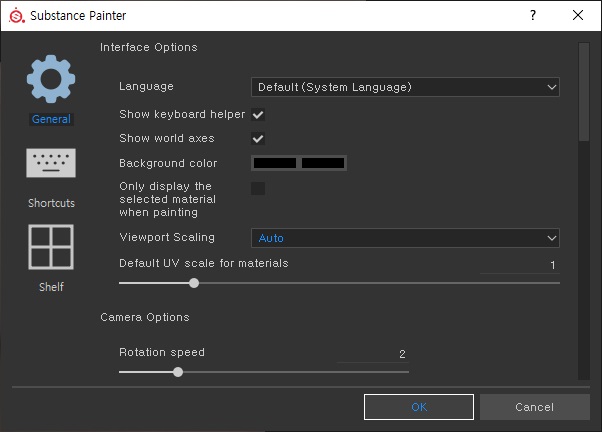602x432 pixels.
Task: Click the Substance Painter logo icon
Action: 17,16
